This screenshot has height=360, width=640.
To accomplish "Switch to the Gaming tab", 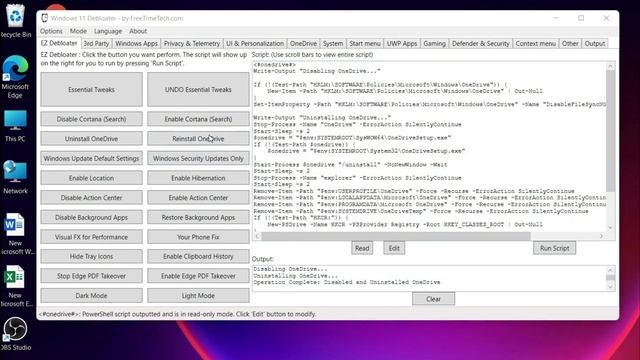I will (x=434, y=44).
